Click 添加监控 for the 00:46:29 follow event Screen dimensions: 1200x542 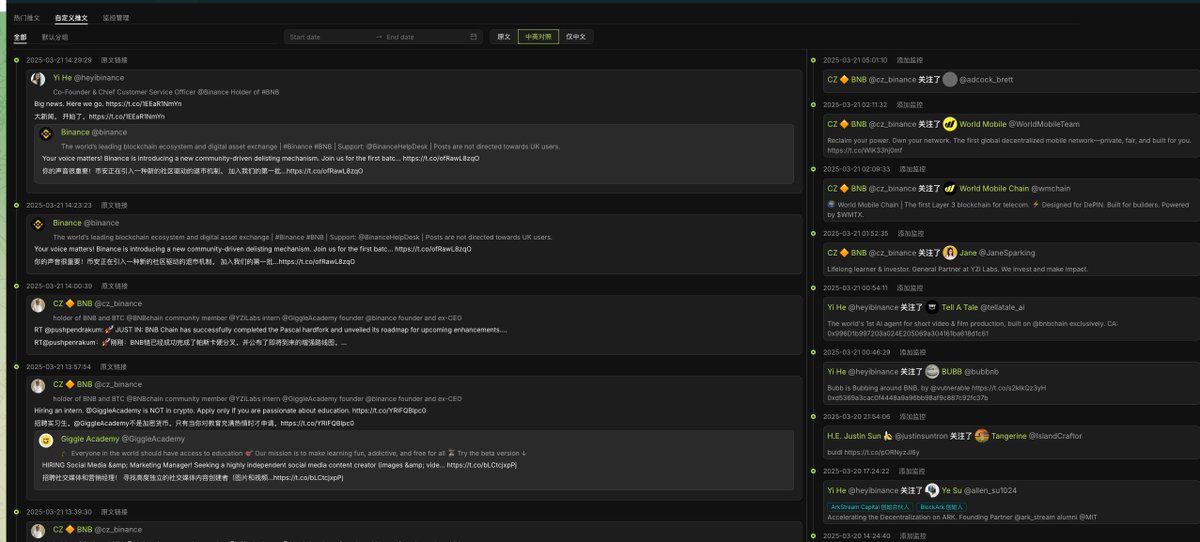click(910, 352)
